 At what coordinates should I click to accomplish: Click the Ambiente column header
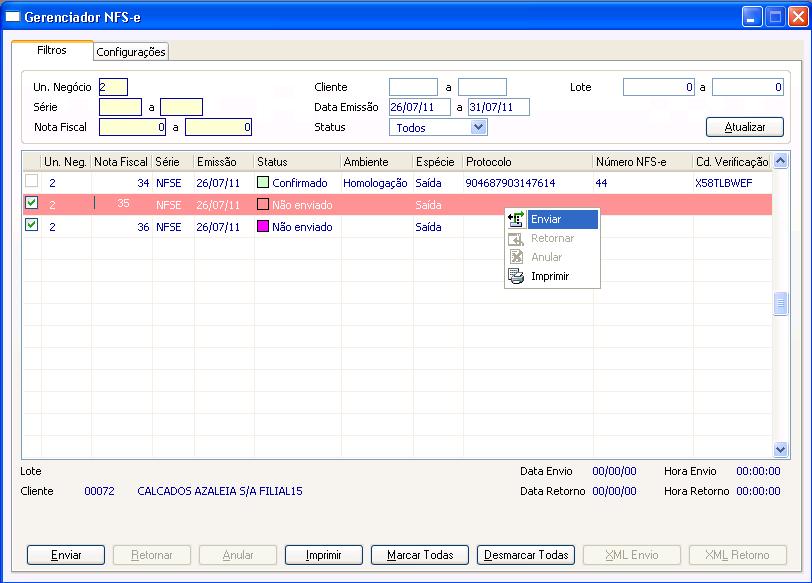point(376,162)
